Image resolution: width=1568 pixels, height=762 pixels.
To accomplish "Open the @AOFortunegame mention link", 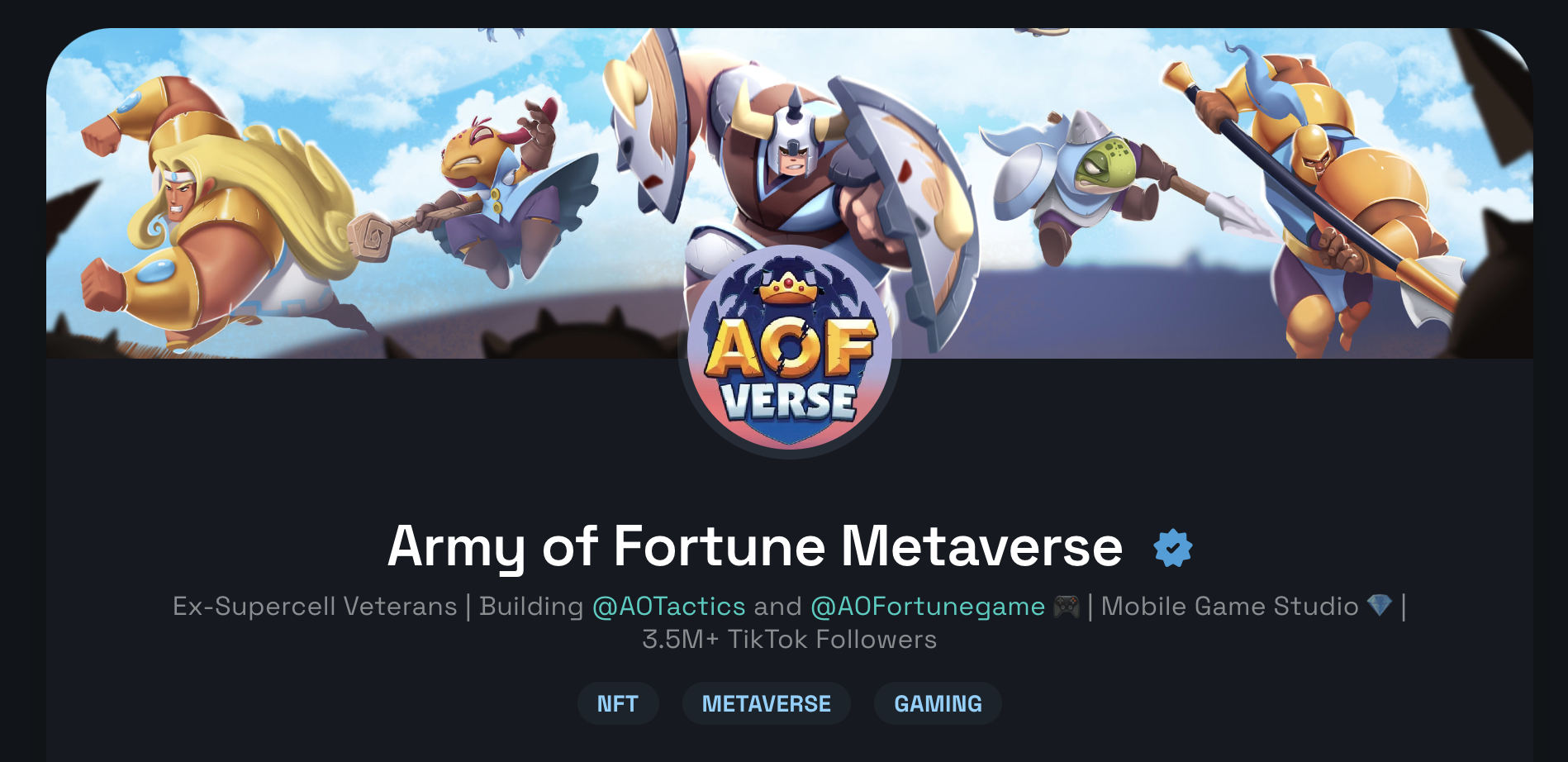I will [928, 607].
